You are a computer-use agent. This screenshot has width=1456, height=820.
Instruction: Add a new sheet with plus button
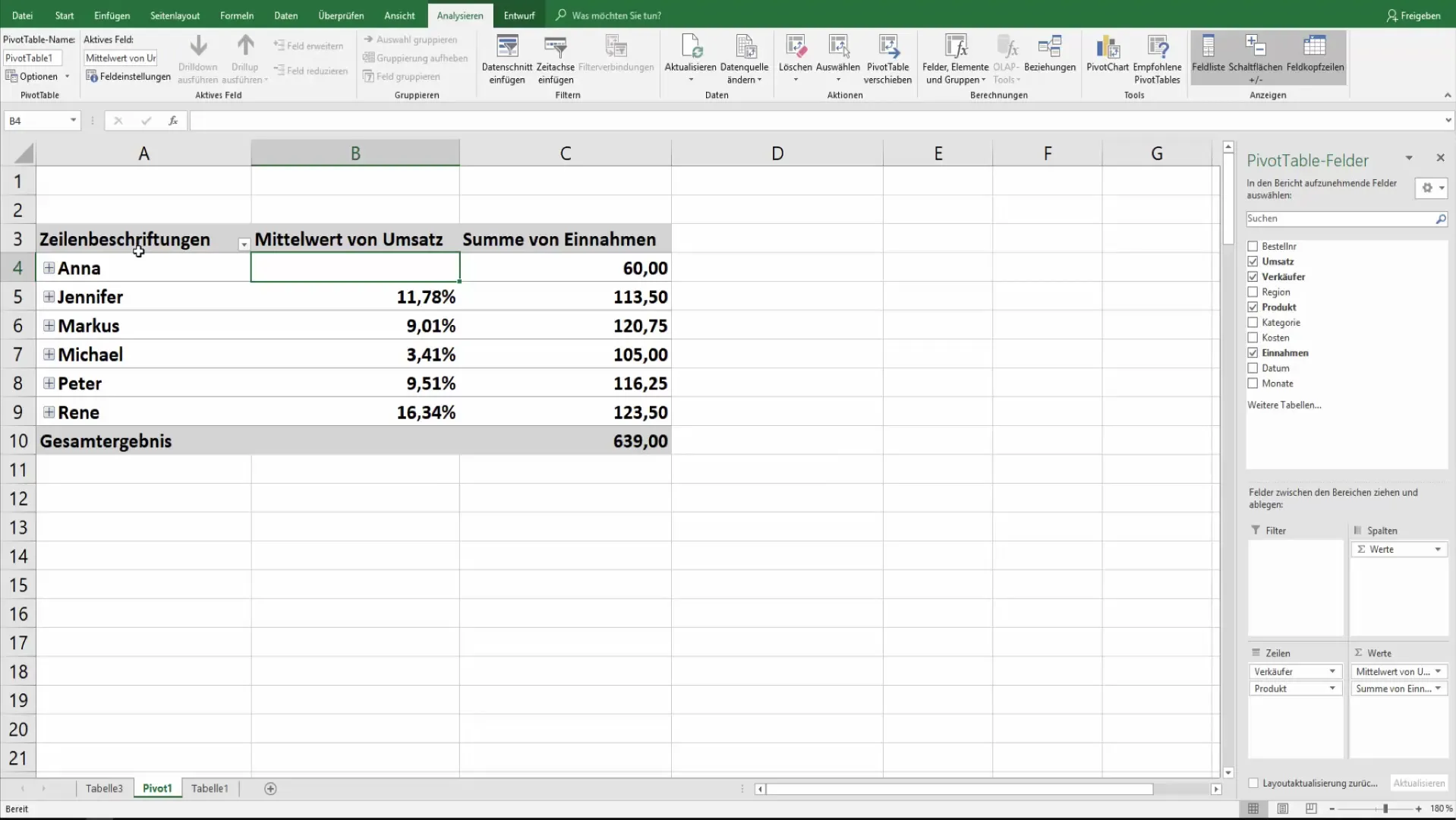click(270, 789)
